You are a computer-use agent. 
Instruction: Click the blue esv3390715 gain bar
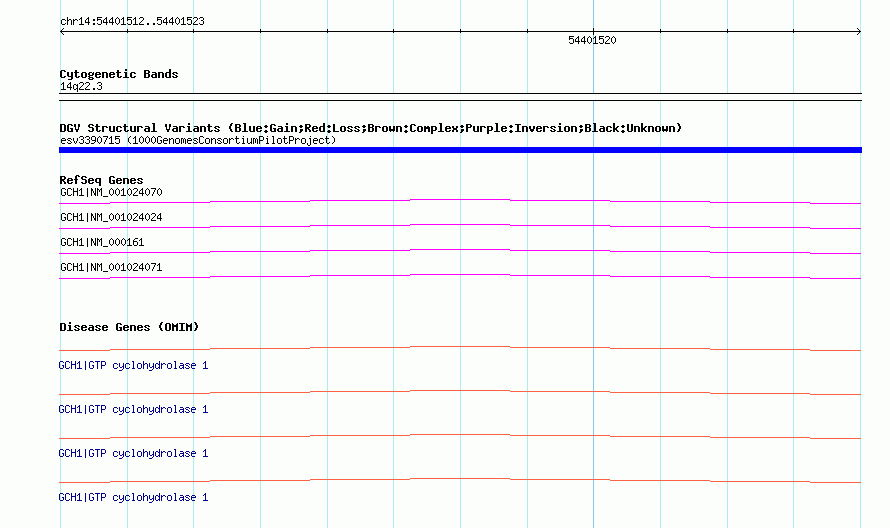tap(460, 150)
